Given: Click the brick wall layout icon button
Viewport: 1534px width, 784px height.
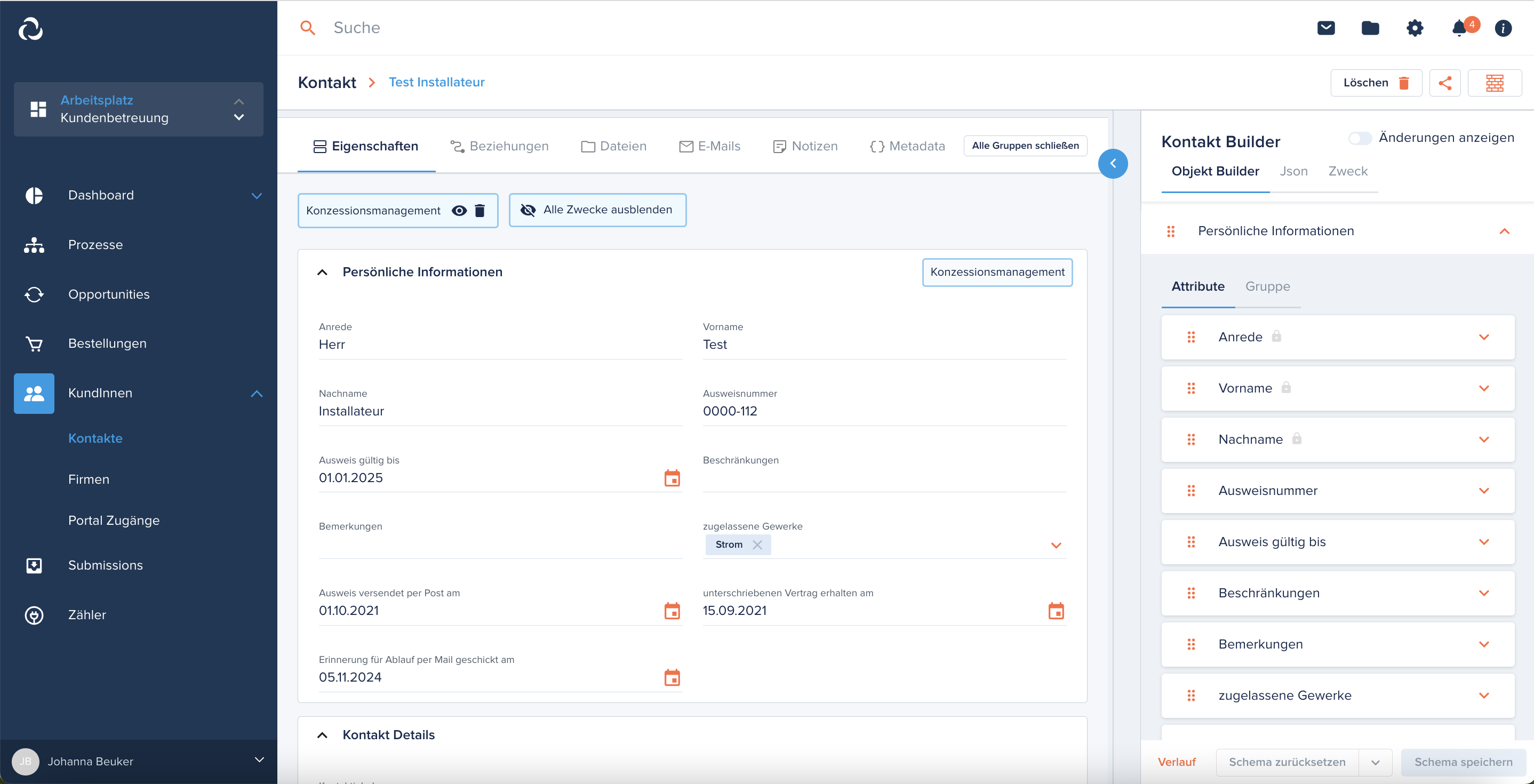Looking at the screenshot, I should pyautogui.click(x=1495, y=83).
